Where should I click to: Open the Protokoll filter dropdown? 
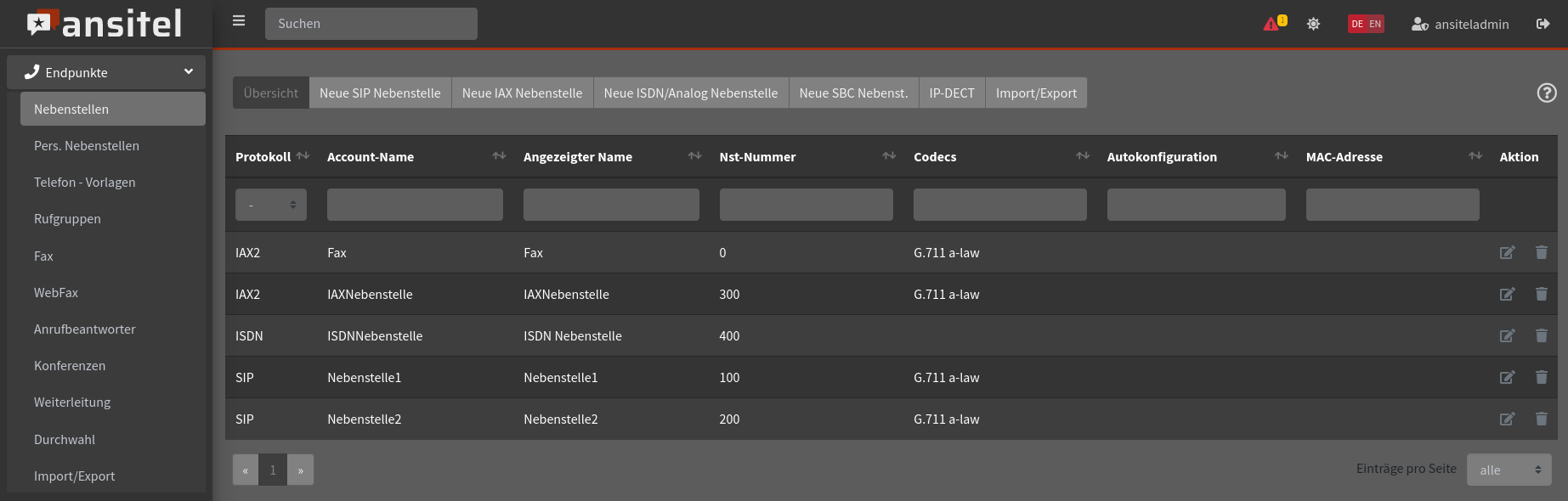[x=270, y=205]
